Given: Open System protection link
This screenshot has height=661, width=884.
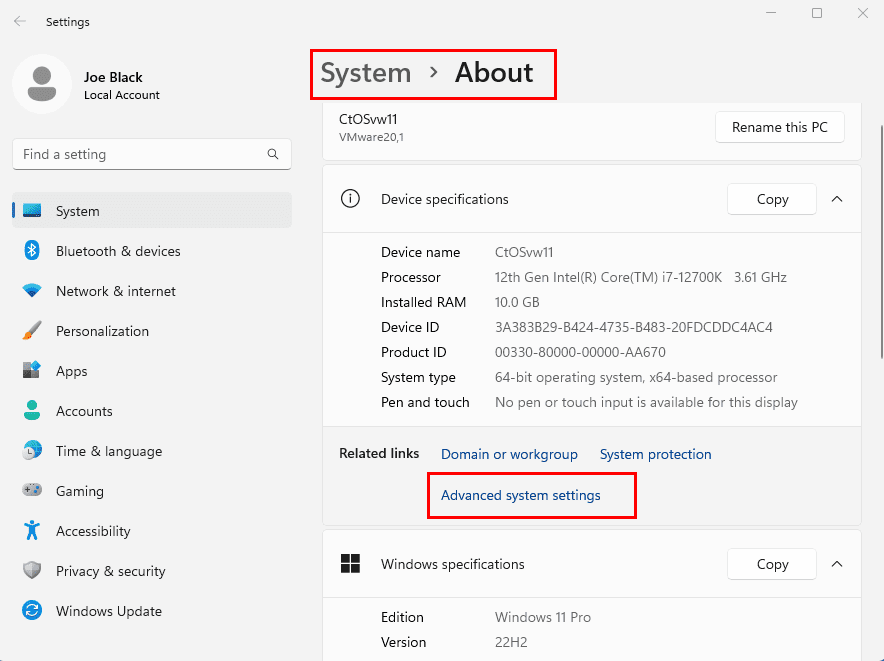Looking at the screenshot, I should pyautogui.click(x=656, y=454).
